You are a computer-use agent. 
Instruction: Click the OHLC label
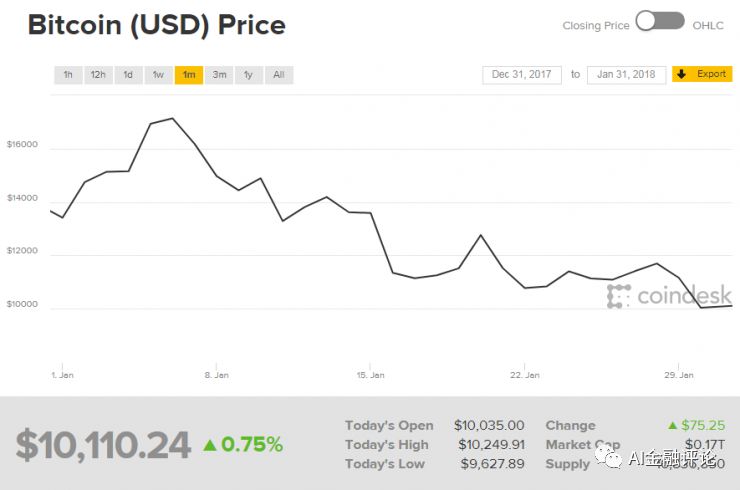click(x=708, y=26)
